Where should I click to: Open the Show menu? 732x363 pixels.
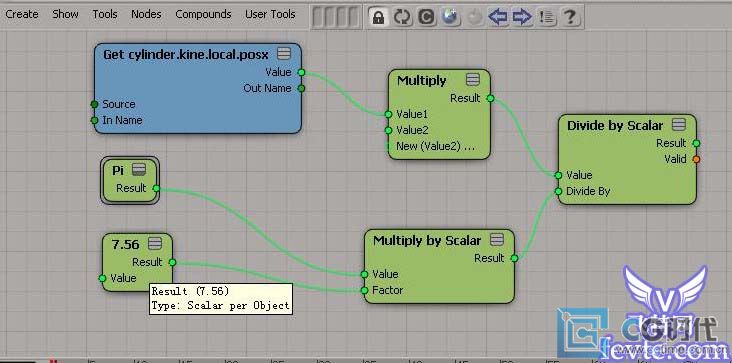[65, 14]
